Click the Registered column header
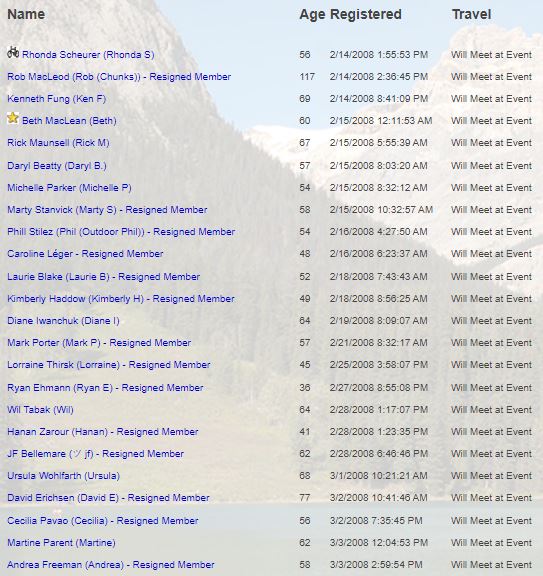This screenshot has width=543, height=576. 366,14
